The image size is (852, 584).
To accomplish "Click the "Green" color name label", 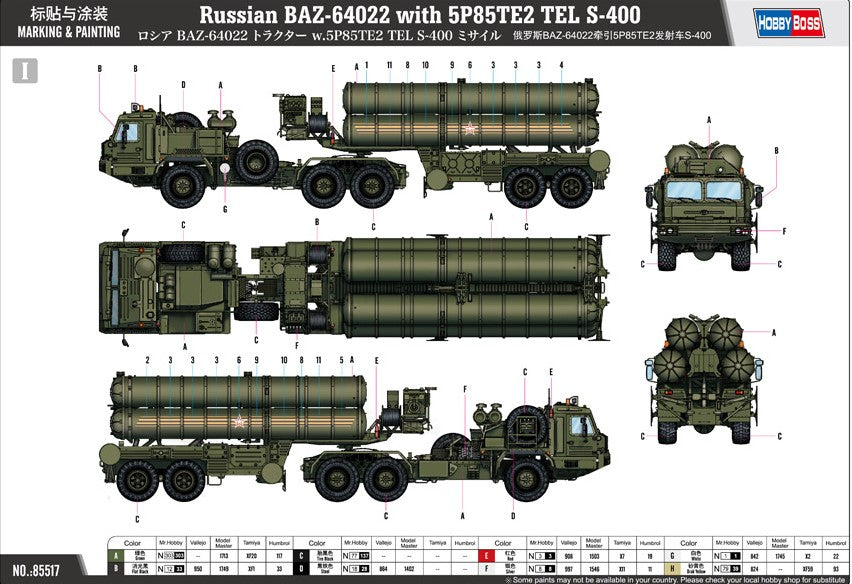I will click(x=140, y=558).
